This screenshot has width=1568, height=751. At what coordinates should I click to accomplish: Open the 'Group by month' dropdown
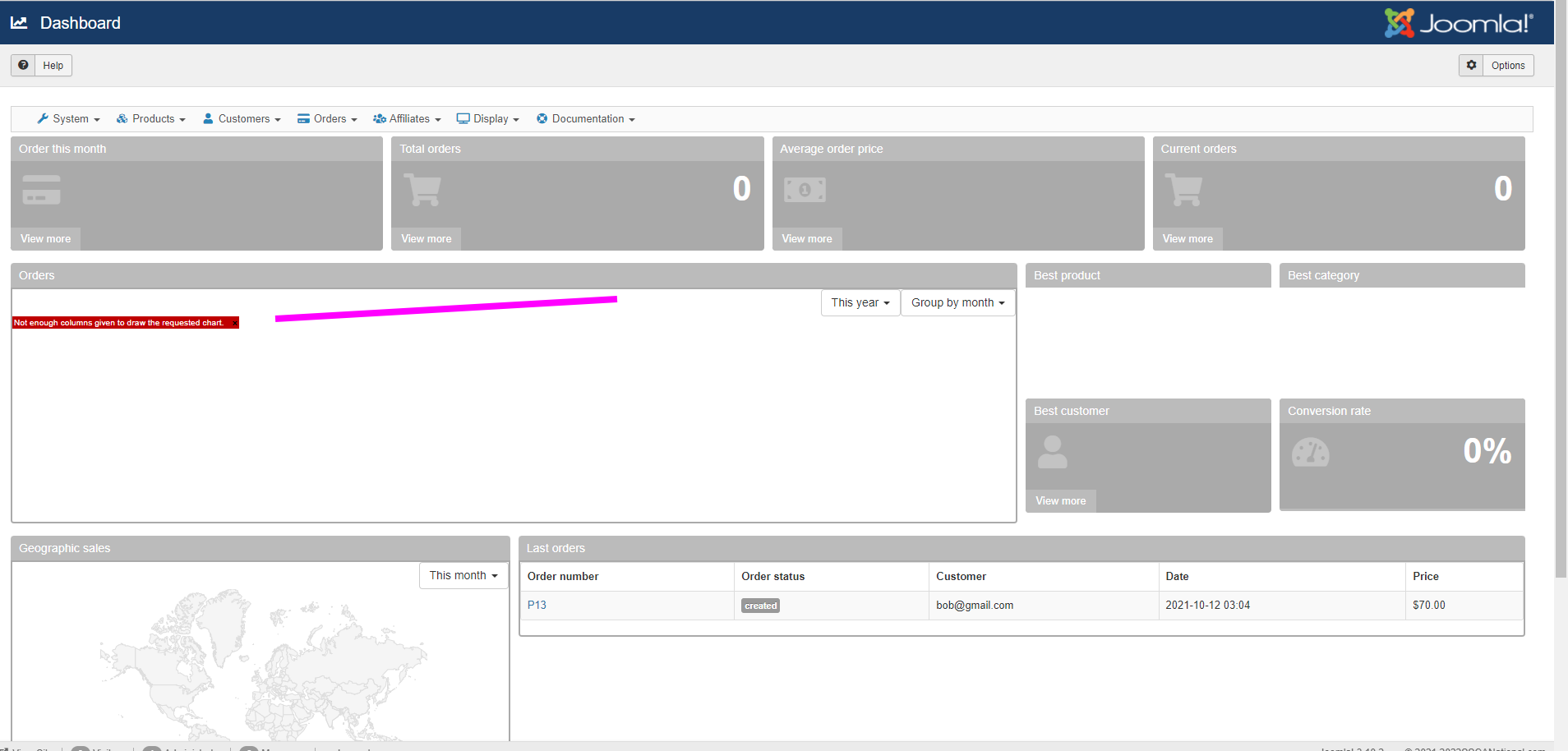[958, 303]
